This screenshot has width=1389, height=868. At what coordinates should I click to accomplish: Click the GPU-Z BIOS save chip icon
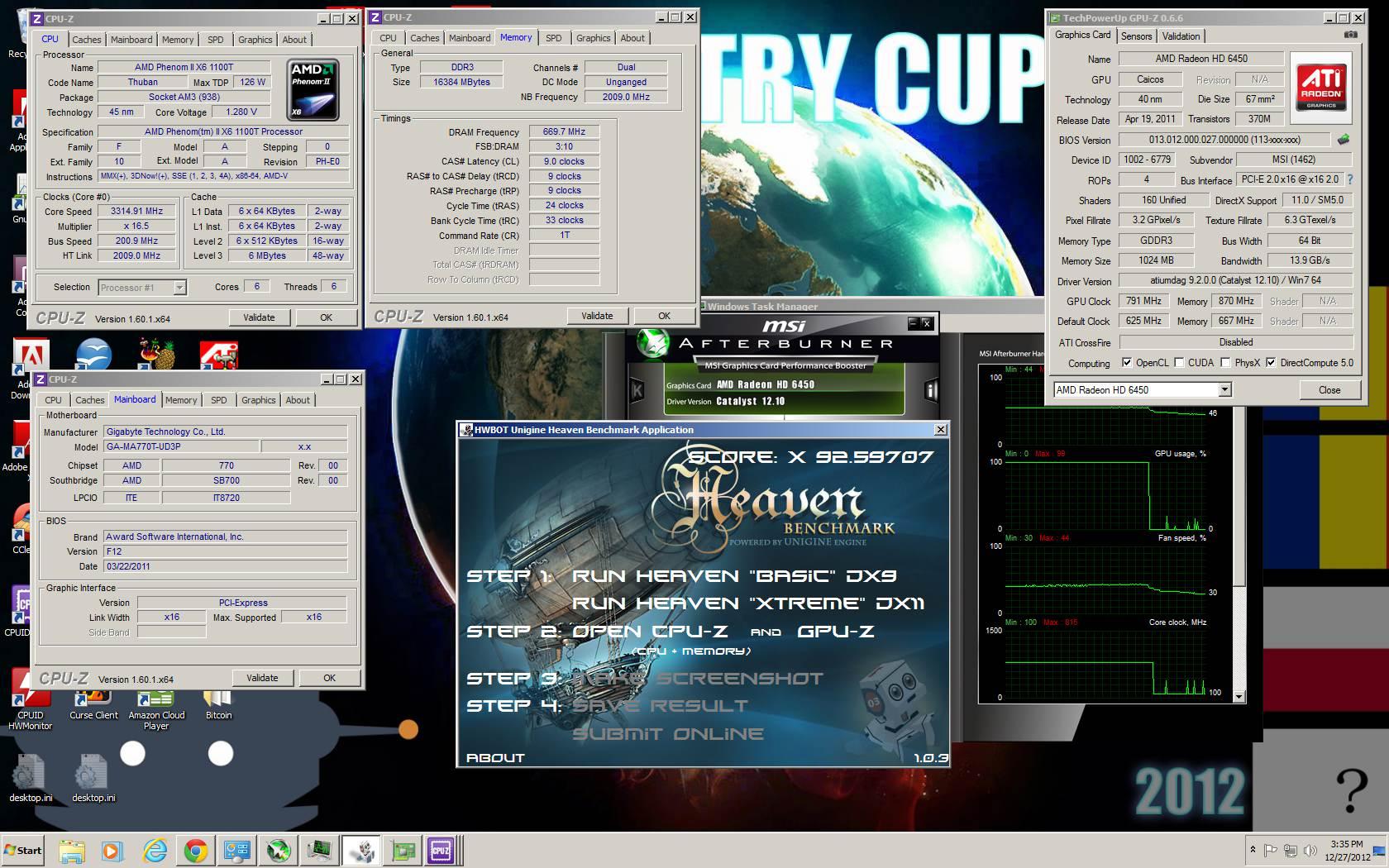point(1344,140)
